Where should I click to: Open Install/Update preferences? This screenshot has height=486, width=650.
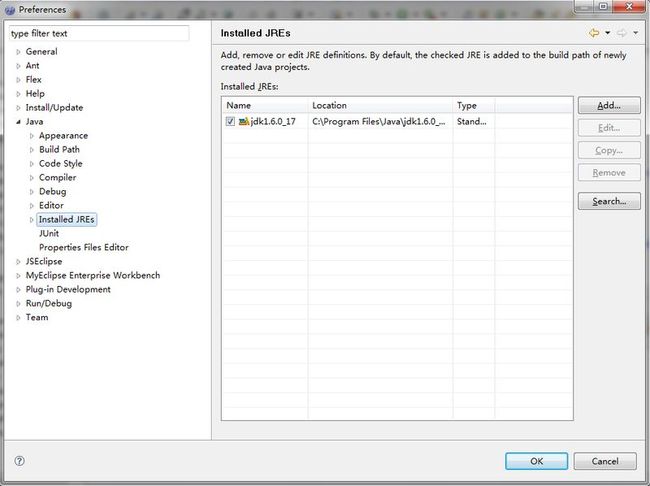[x=54, y=107]
